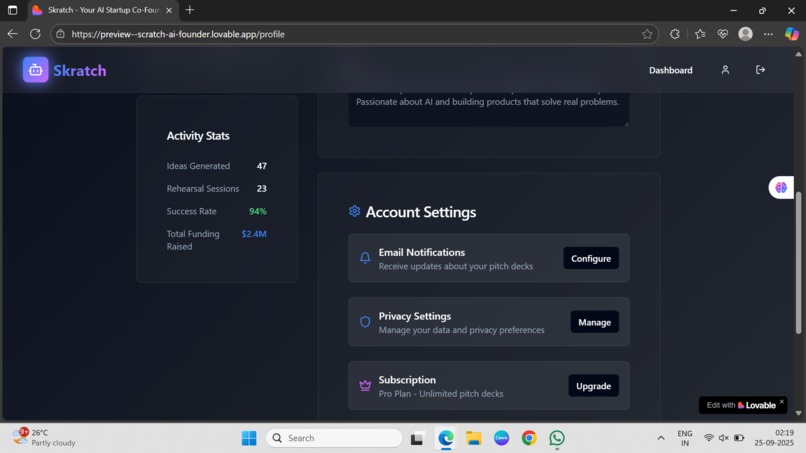Open the weather widget on taskbar
This screenshot has width=806, height=453.
[44, 438]
